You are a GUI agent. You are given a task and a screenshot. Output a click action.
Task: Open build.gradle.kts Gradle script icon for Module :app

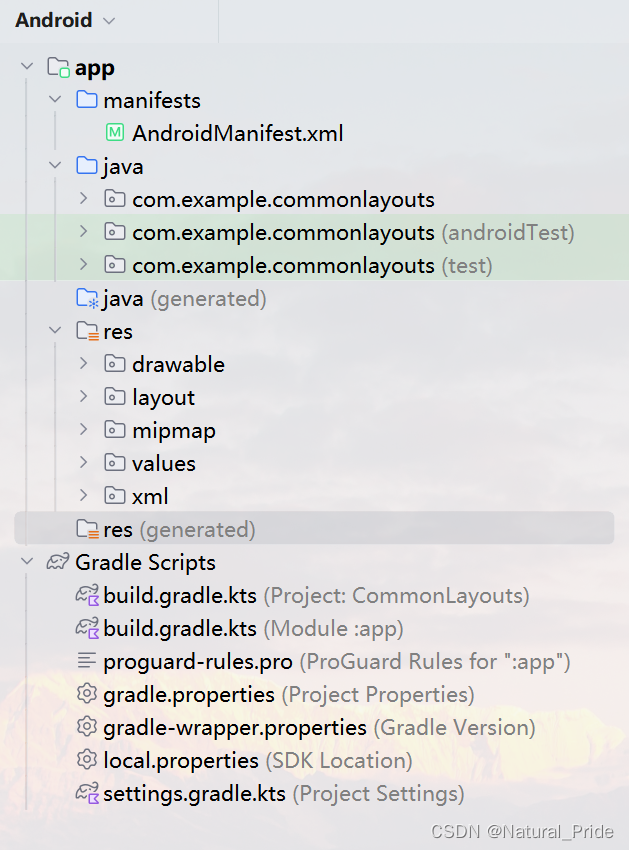tap(89, 628)
